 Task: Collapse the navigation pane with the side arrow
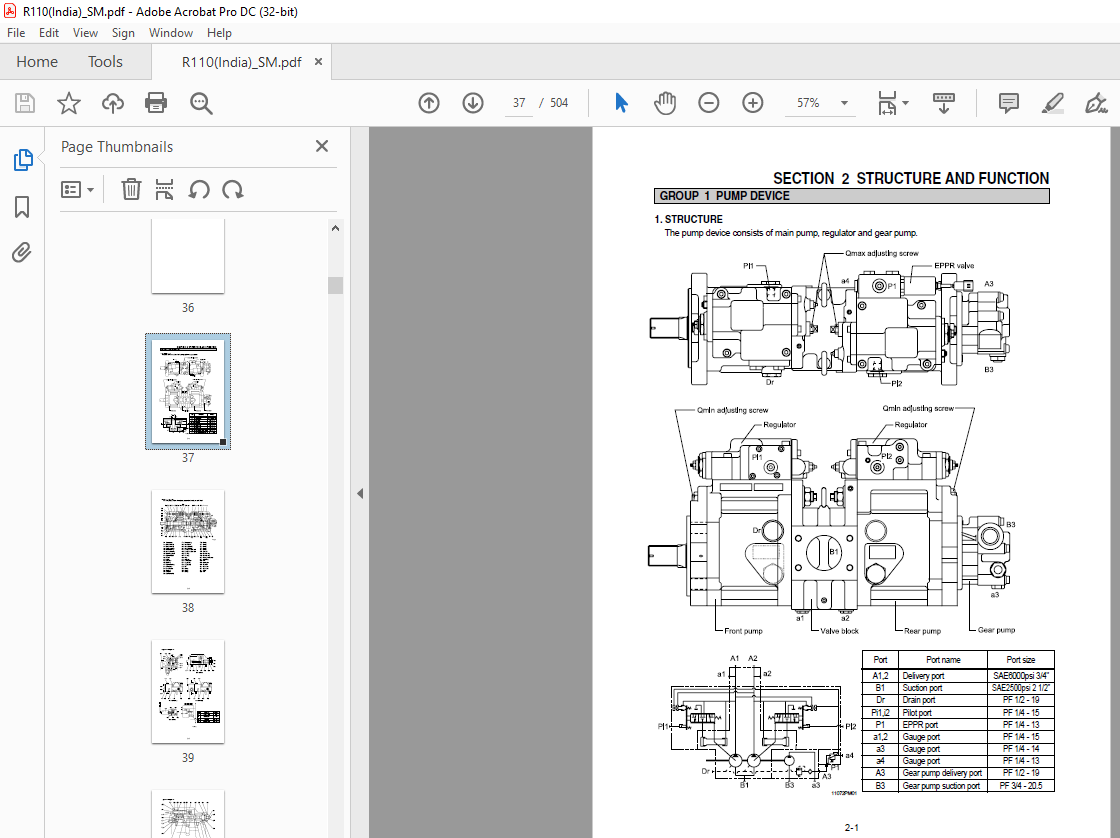360,493
